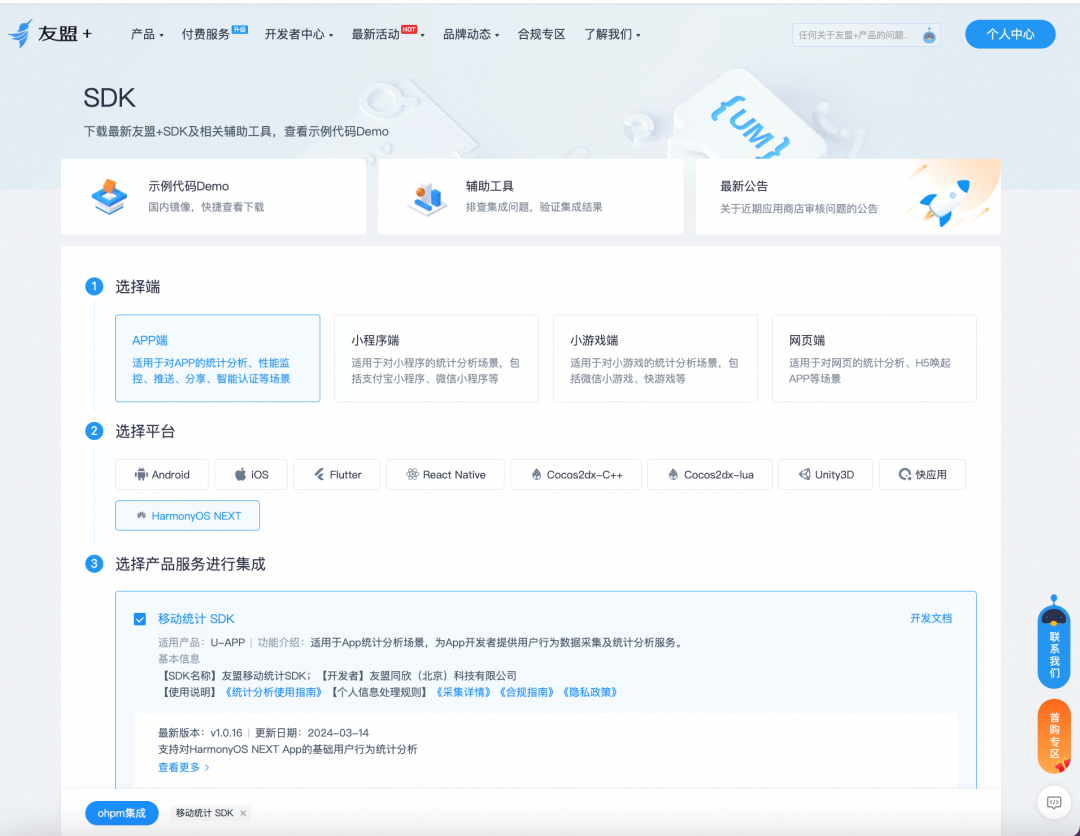1080x836 pixels.
Task: Click the robot assistant icon in search box
Action: pyautogui.click(x=929, y=35)
